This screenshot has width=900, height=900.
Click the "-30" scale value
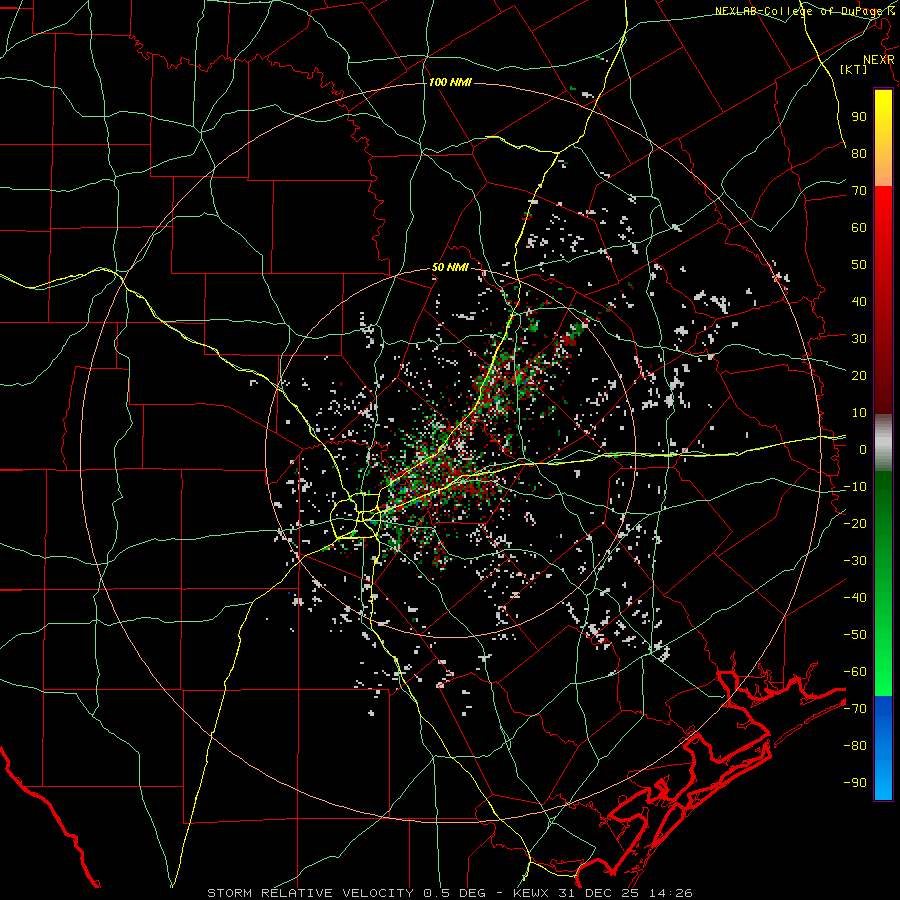pos(855,561)
